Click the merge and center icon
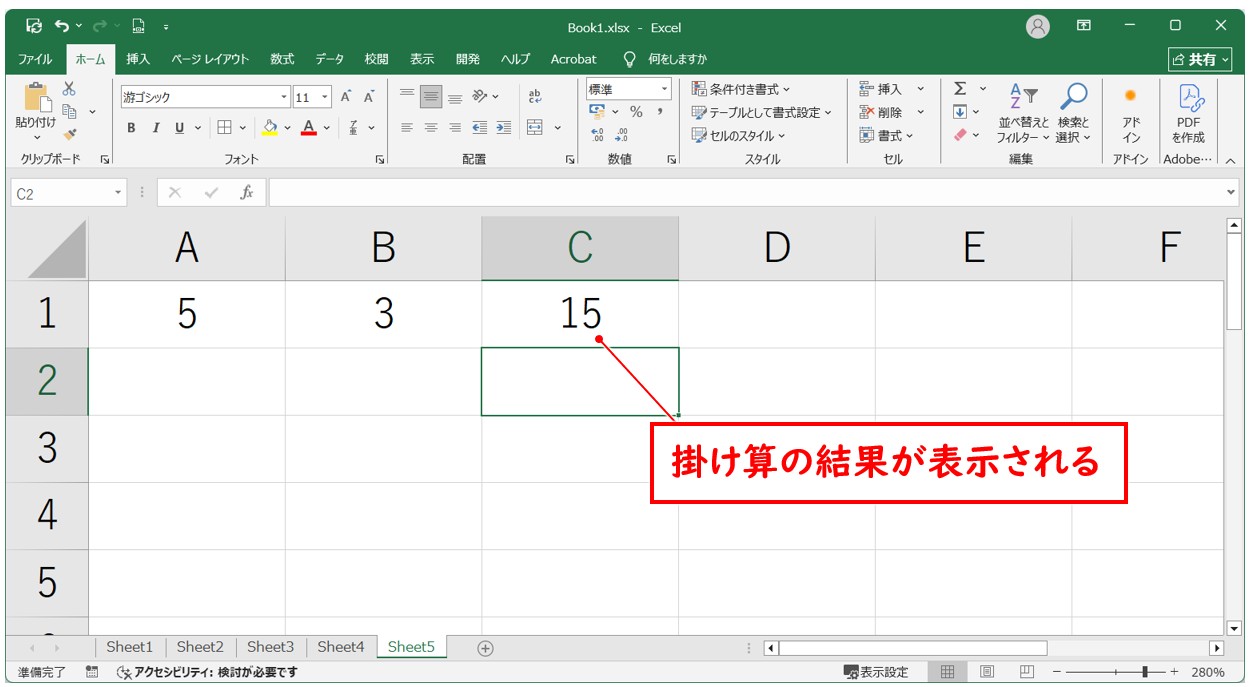 click(x=535, y=127)
